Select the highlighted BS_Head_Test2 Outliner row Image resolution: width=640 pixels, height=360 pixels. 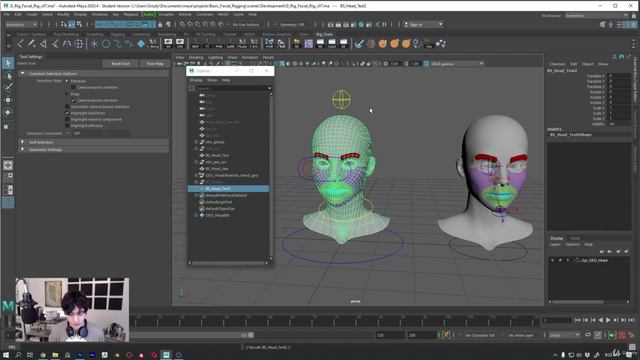coord(228,189)
